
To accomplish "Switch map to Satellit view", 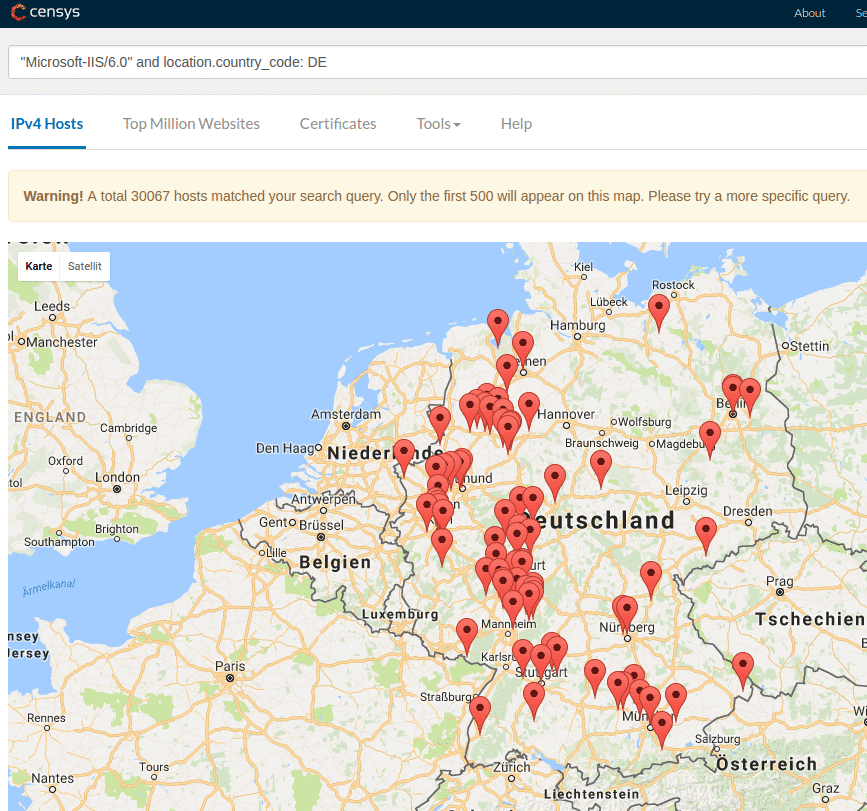I will coord(85,266).
